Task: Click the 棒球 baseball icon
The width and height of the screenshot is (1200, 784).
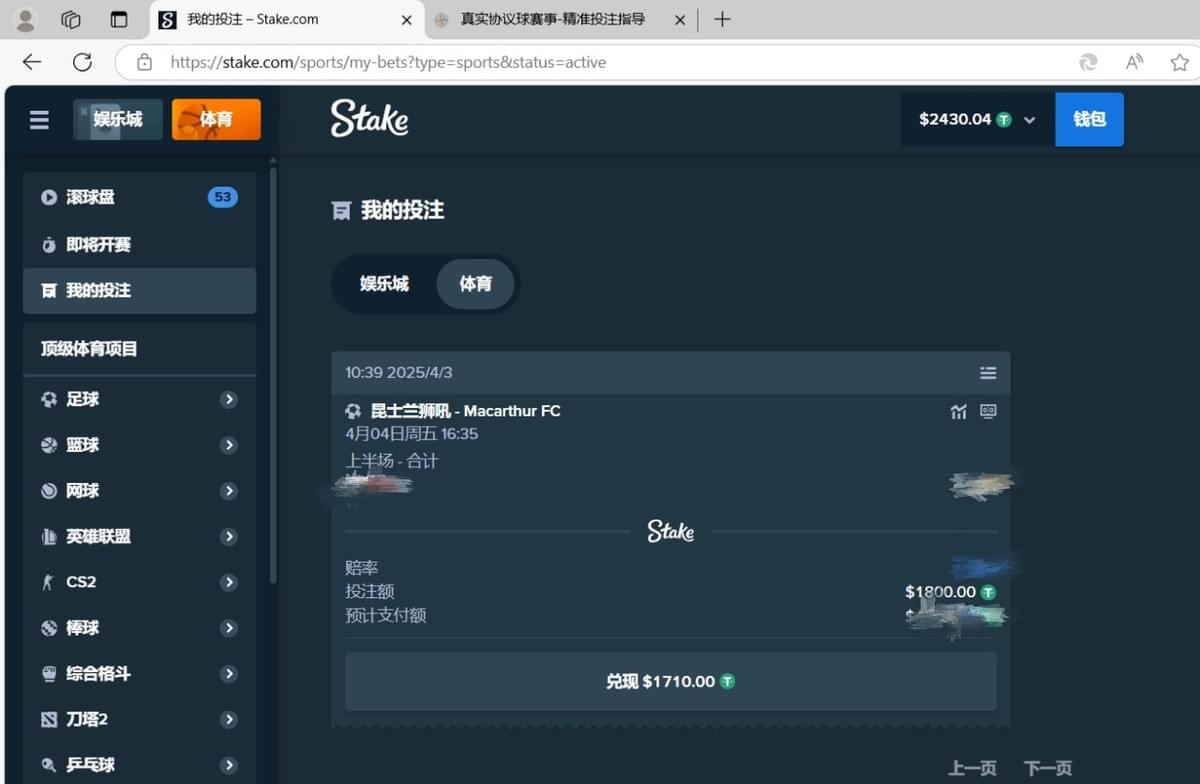Action: (x=48, y=628)
